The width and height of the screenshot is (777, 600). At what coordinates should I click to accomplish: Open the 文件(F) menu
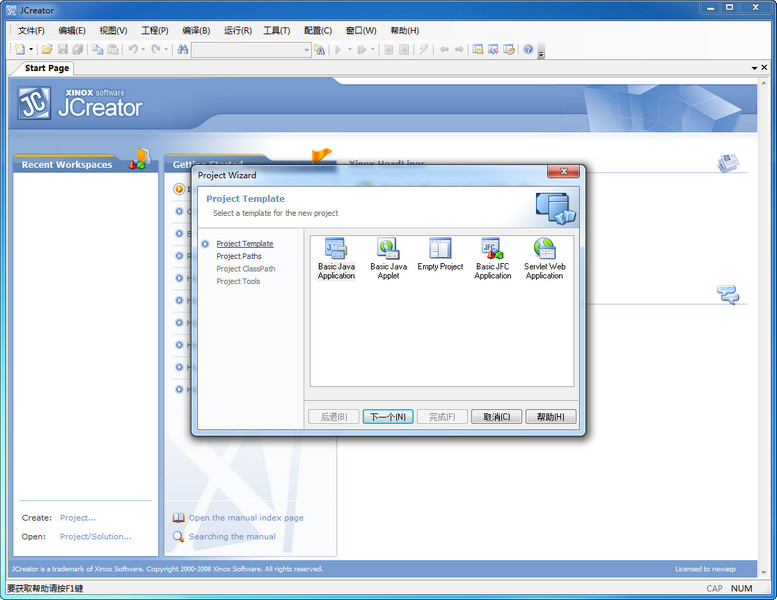[x=31, y=30]
